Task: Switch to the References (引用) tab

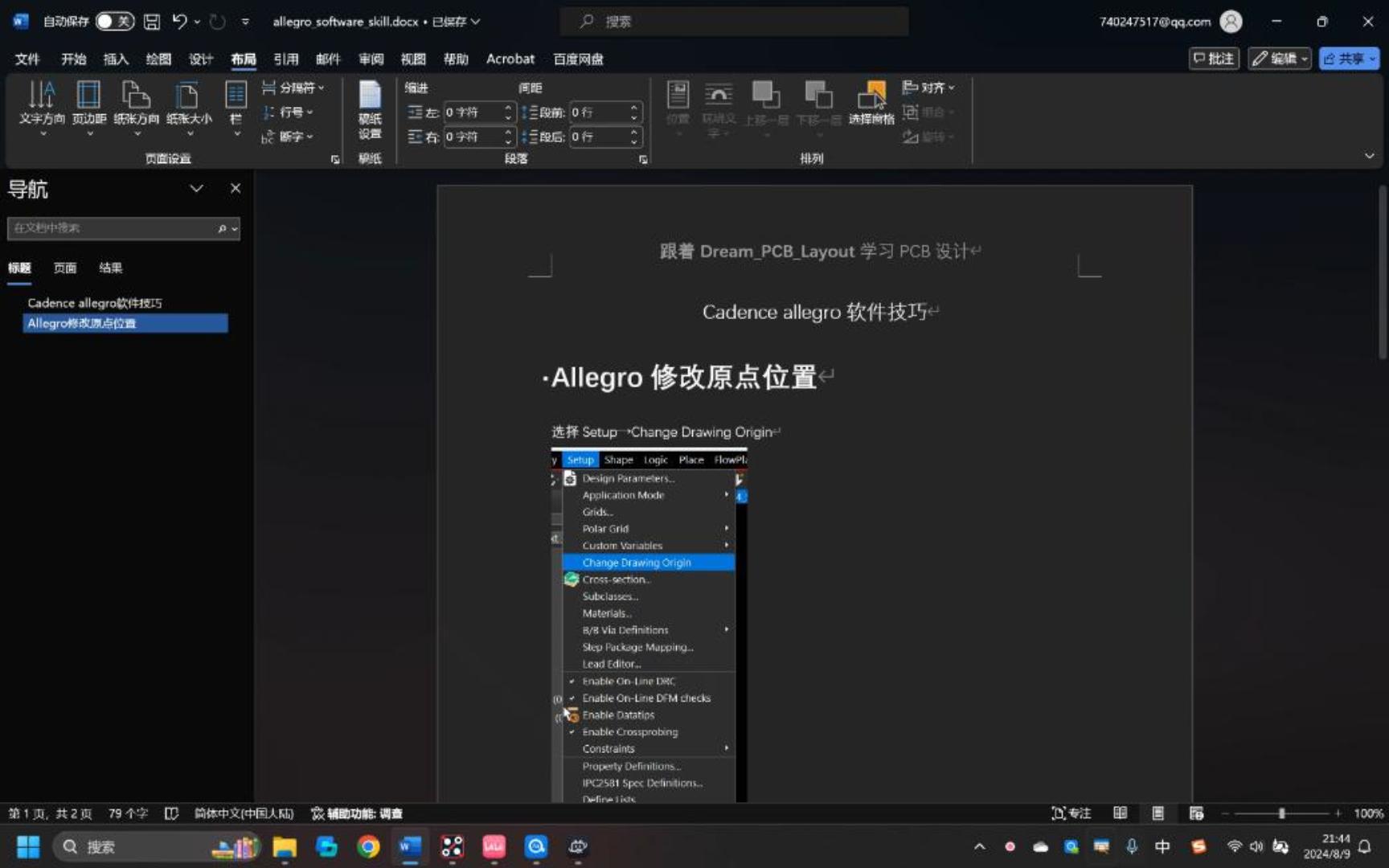Action: (285, 59)
